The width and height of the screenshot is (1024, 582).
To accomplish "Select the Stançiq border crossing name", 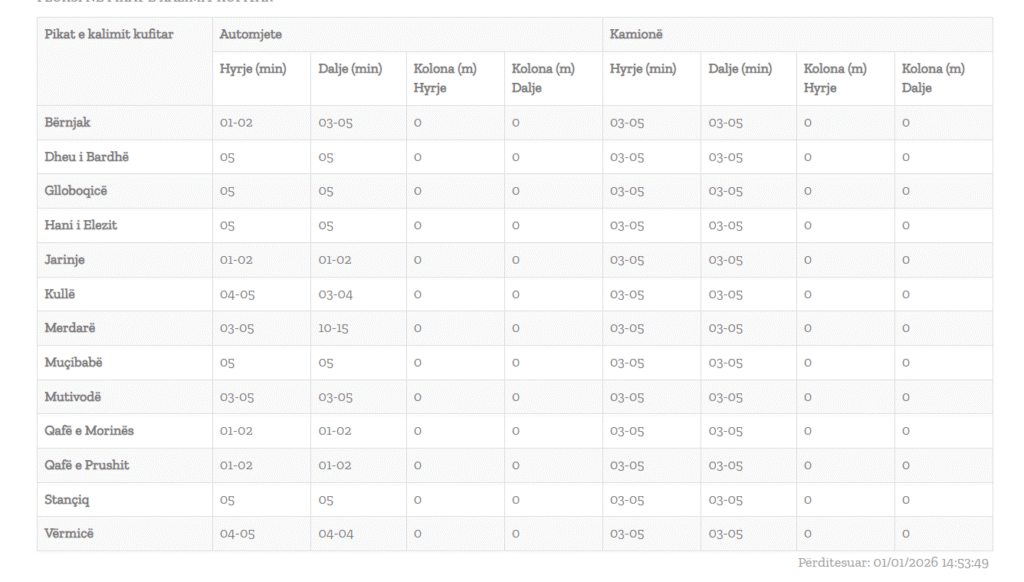I will [x=68, y=499].
